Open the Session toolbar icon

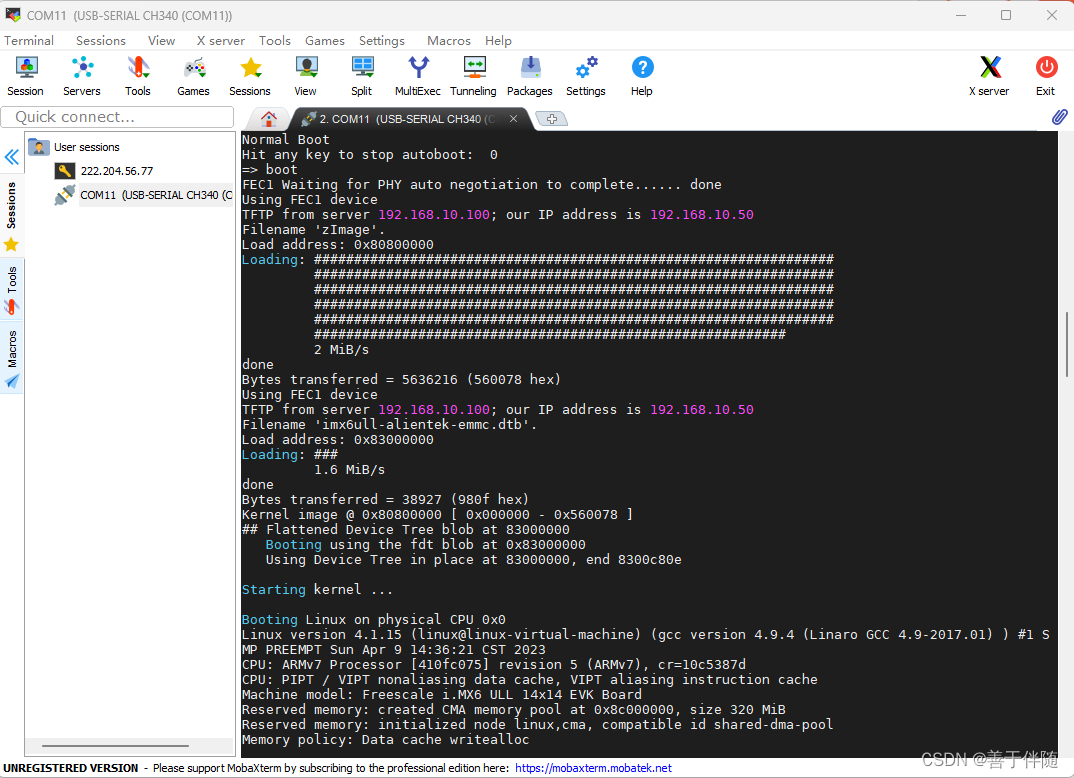point(25,76)
